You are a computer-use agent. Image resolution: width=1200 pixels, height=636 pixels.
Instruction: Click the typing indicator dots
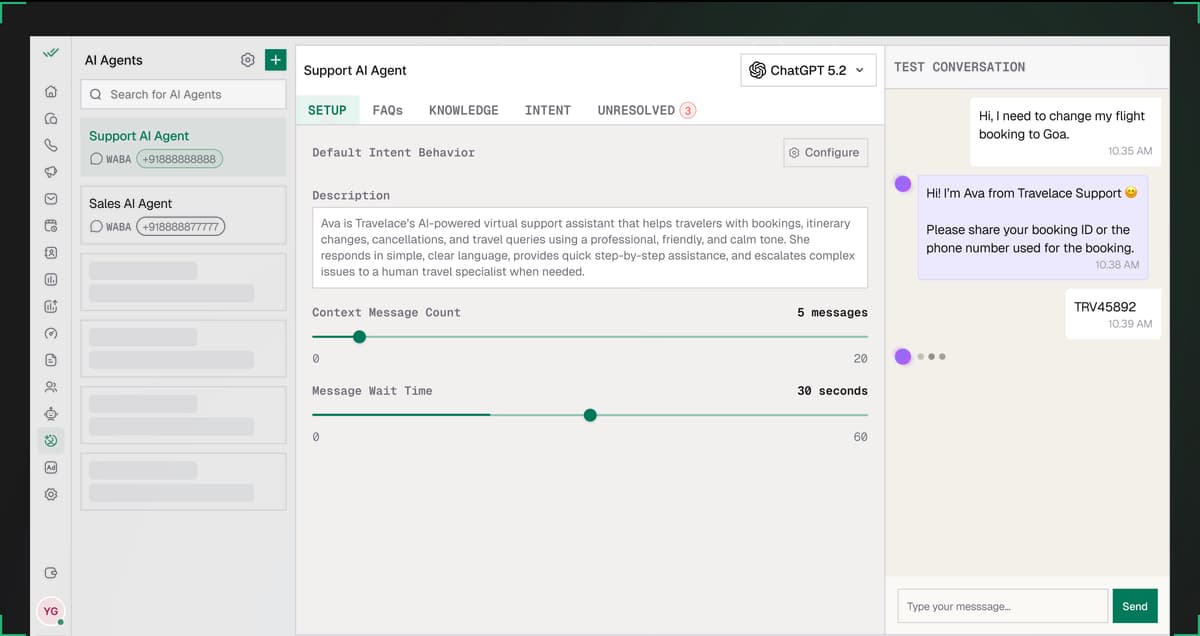pos(931,356)
